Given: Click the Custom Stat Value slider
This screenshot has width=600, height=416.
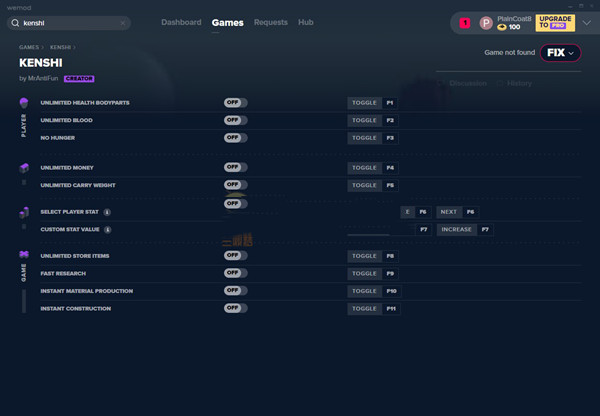Looking at the screenshot, I should [x=368, y=234].
